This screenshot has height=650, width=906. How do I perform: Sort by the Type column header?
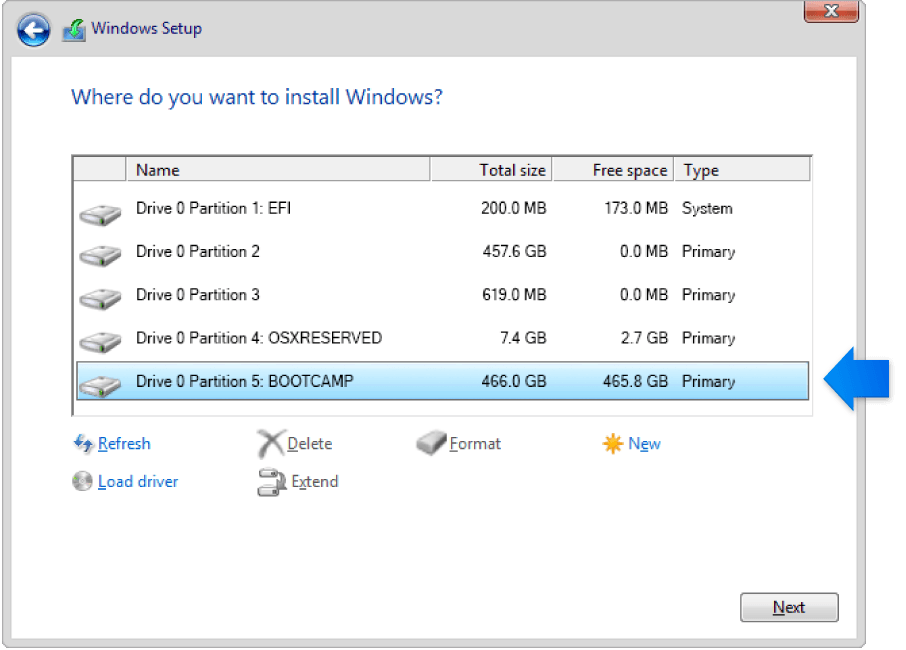(x=742, y=170)
